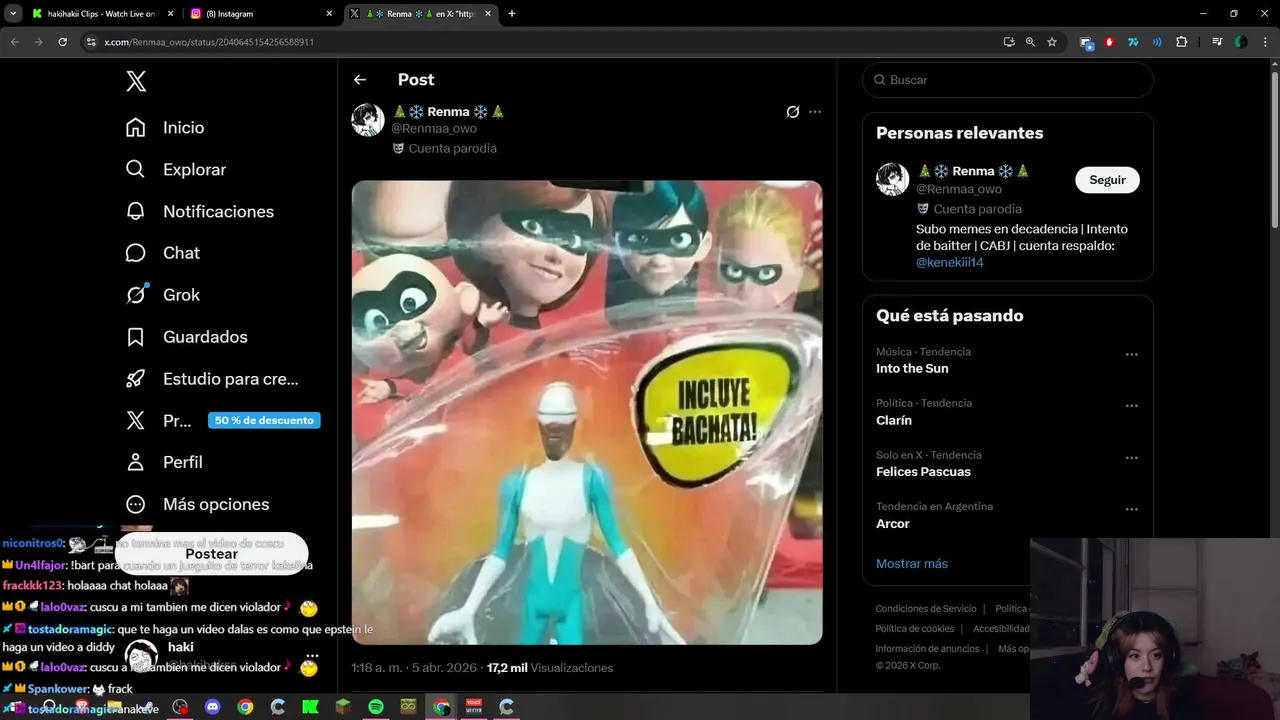Click the install app icon in address bar

point(1009,42)
